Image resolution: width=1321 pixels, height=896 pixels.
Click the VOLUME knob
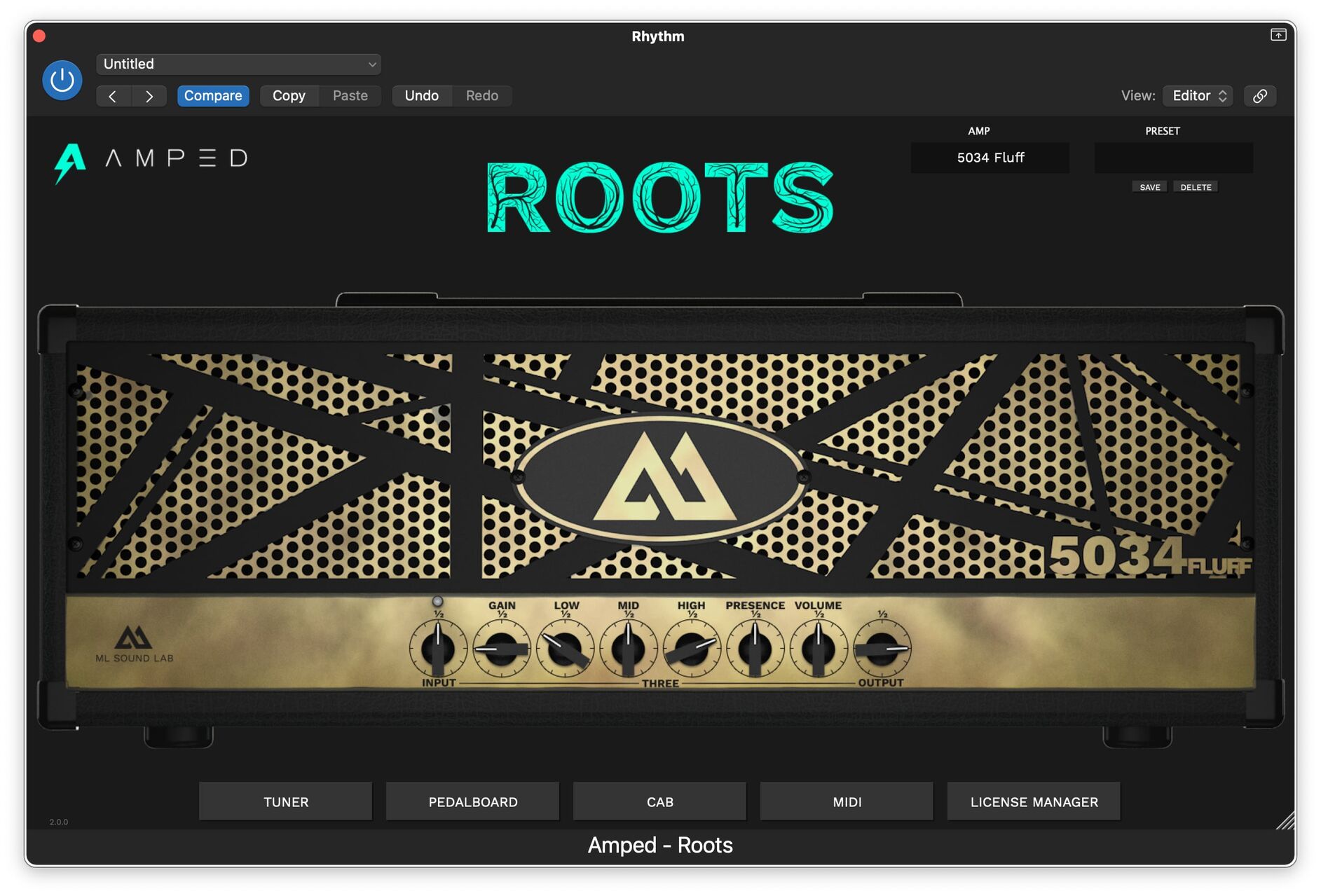pyautogui.click(x=818, y=648)
